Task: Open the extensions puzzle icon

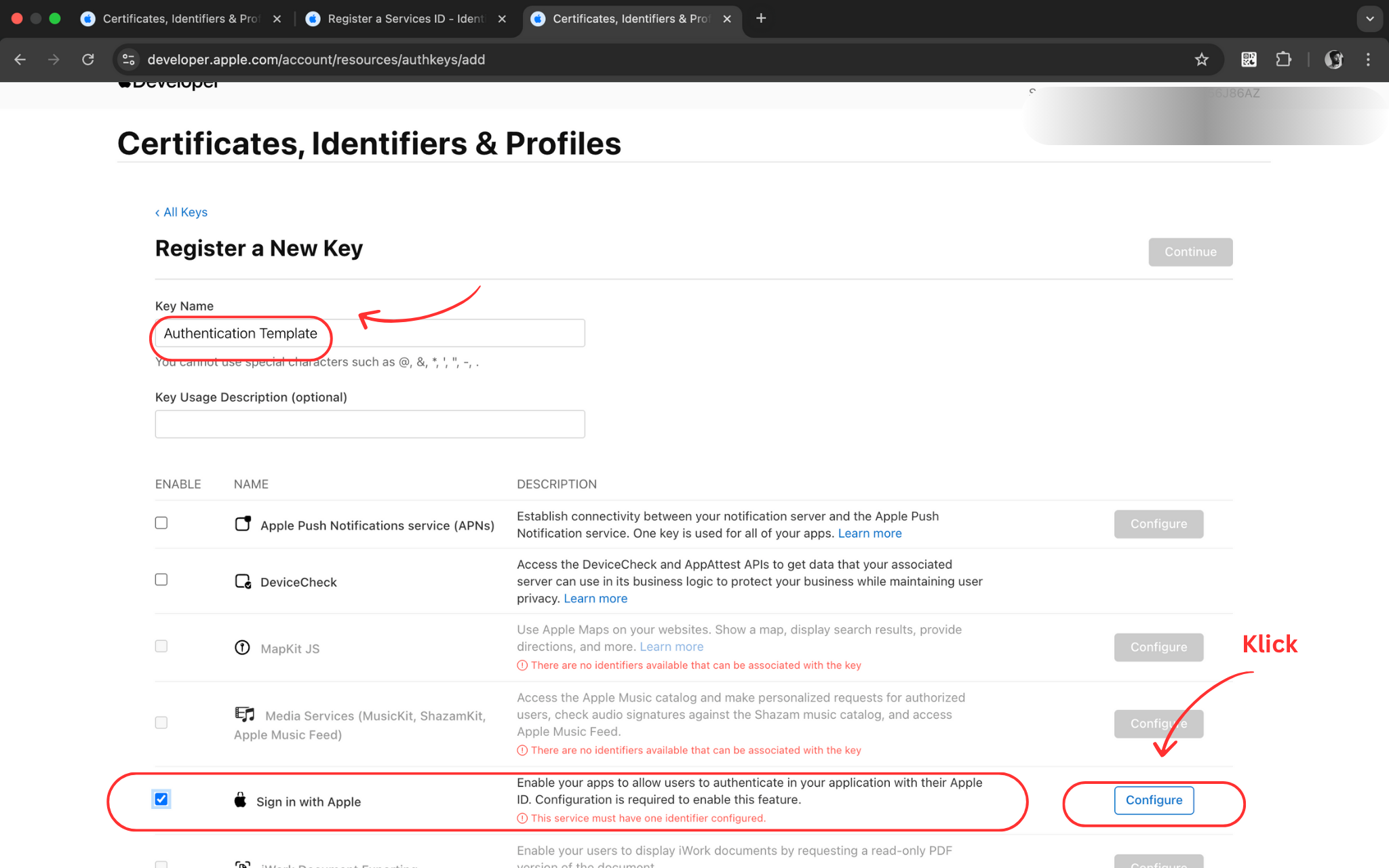Action: coord(1283,60)
